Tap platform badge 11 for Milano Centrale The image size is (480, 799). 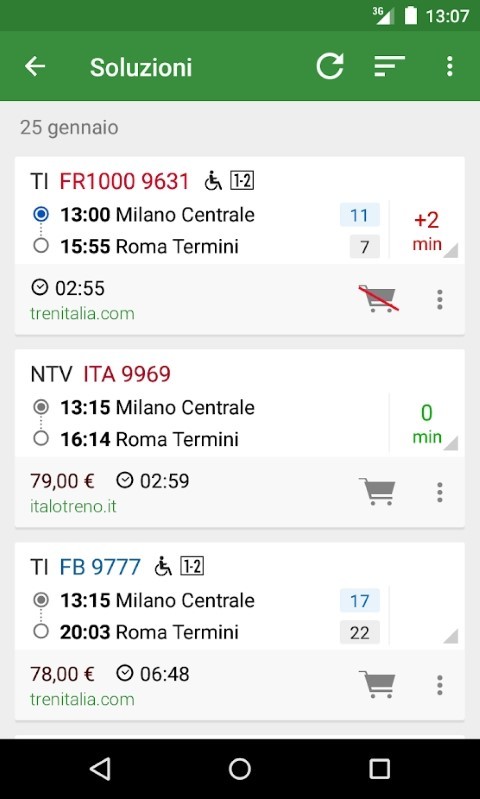[359, 215]
